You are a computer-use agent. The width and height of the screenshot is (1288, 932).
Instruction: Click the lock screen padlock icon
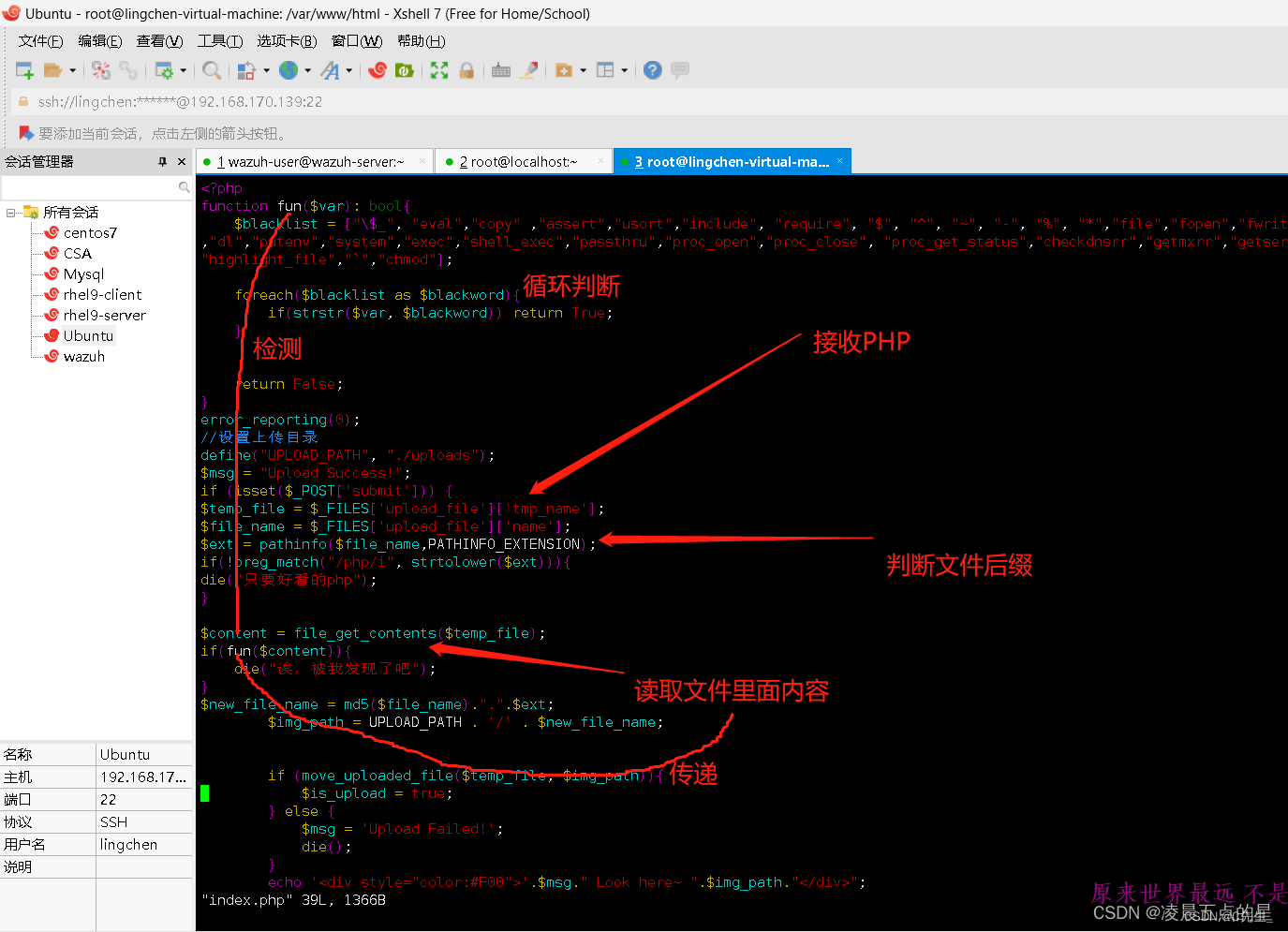466,70
